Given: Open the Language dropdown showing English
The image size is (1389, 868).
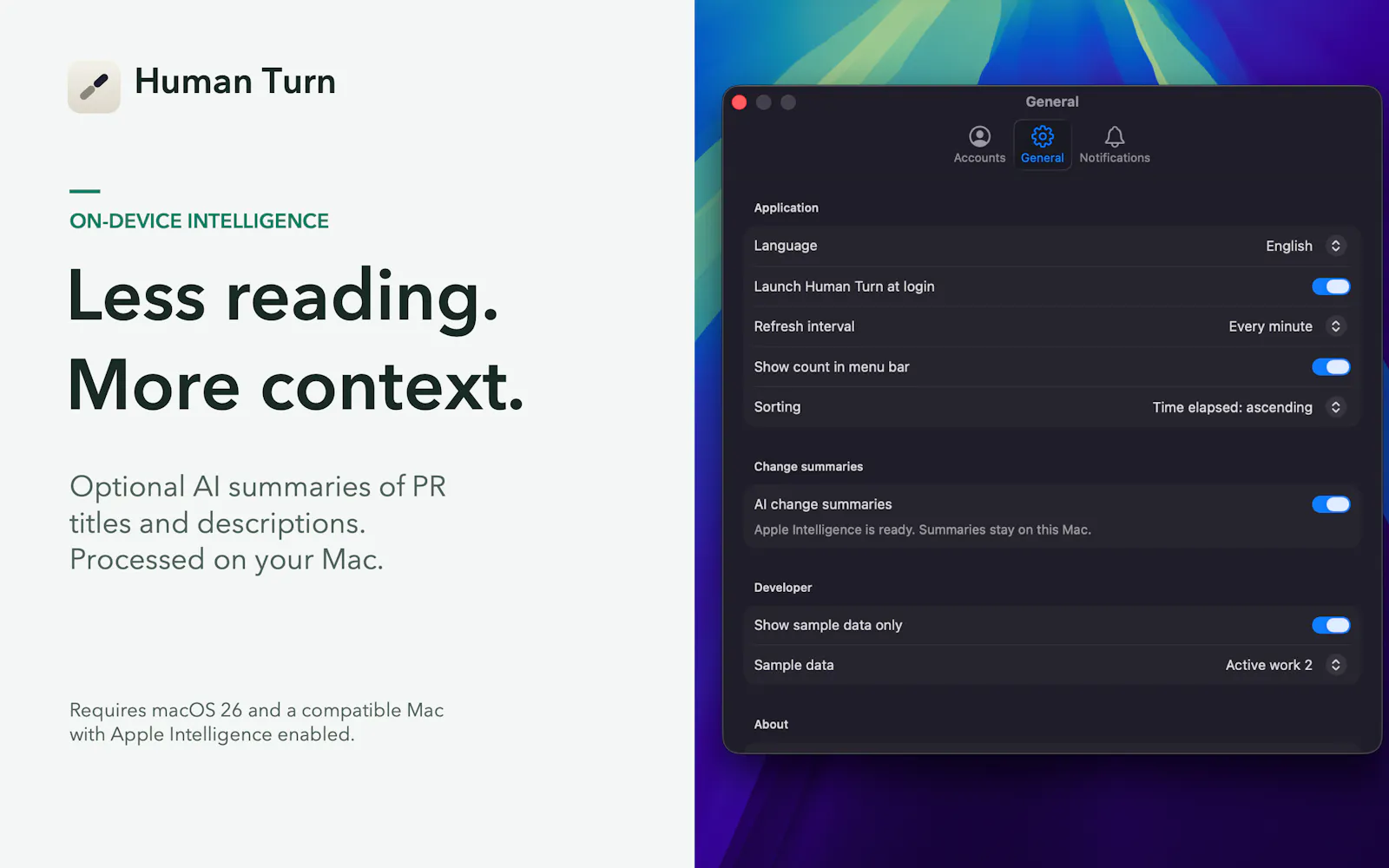Looking at the screenshot, I should 1305,246.
